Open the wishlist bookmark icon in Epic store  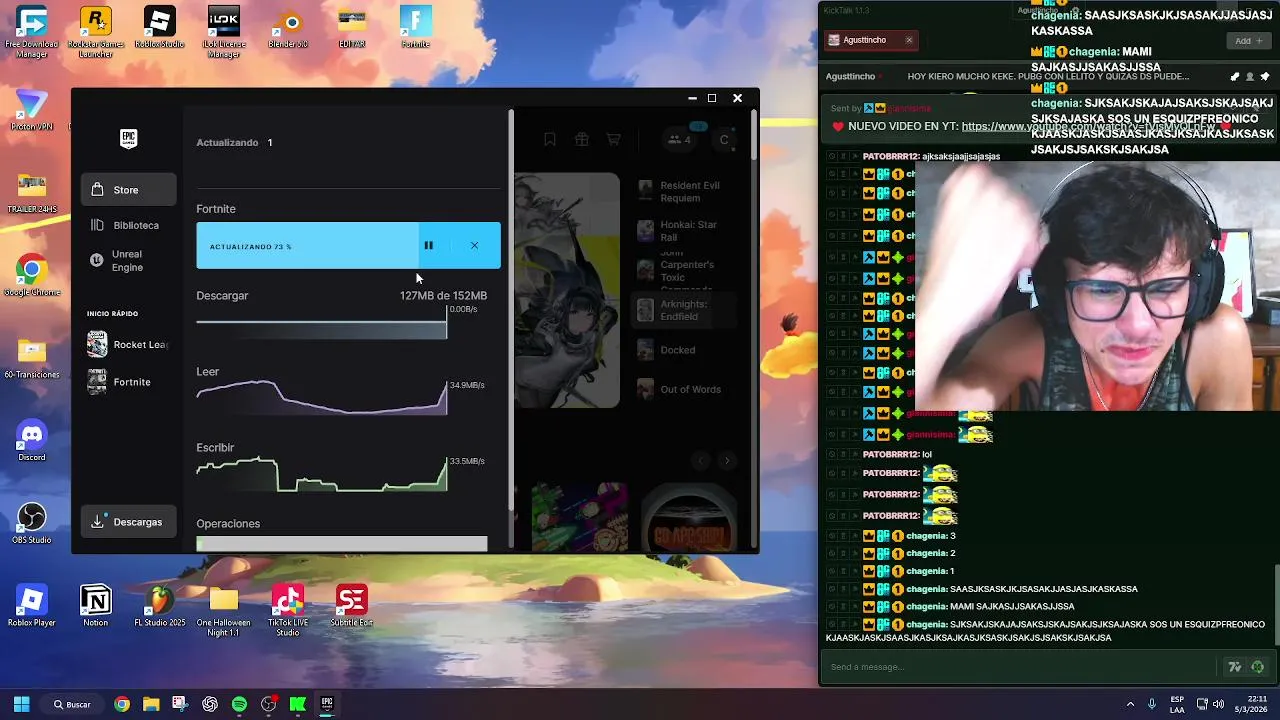549,140
